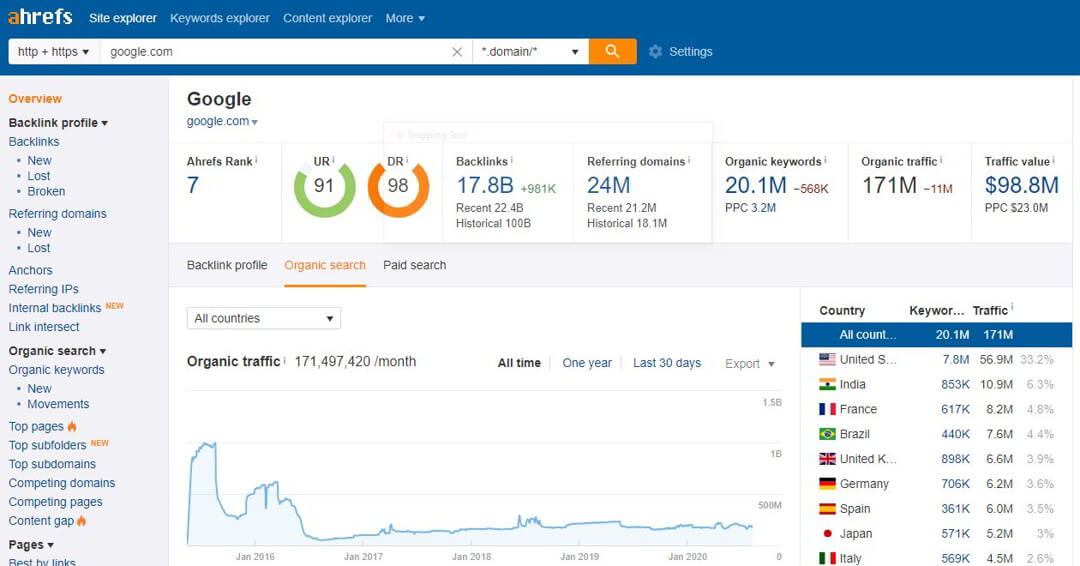The image size is (1080, 566).
Task: Open the http + https protocol dropdown
Action: point(54,52)
